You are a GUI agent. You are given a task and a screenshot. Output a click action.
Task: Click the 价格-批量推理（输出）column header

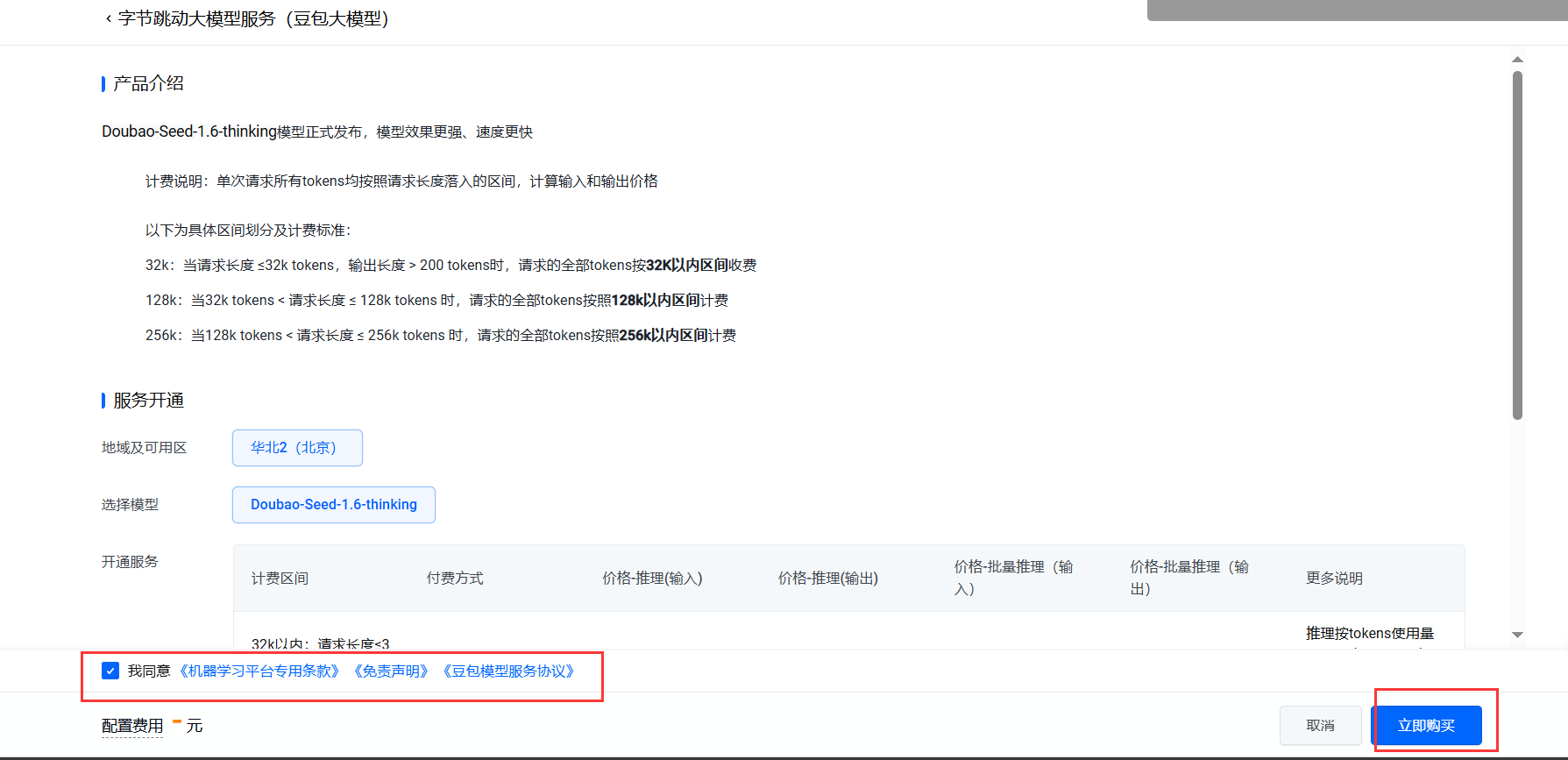click(x=1189, y=578)
